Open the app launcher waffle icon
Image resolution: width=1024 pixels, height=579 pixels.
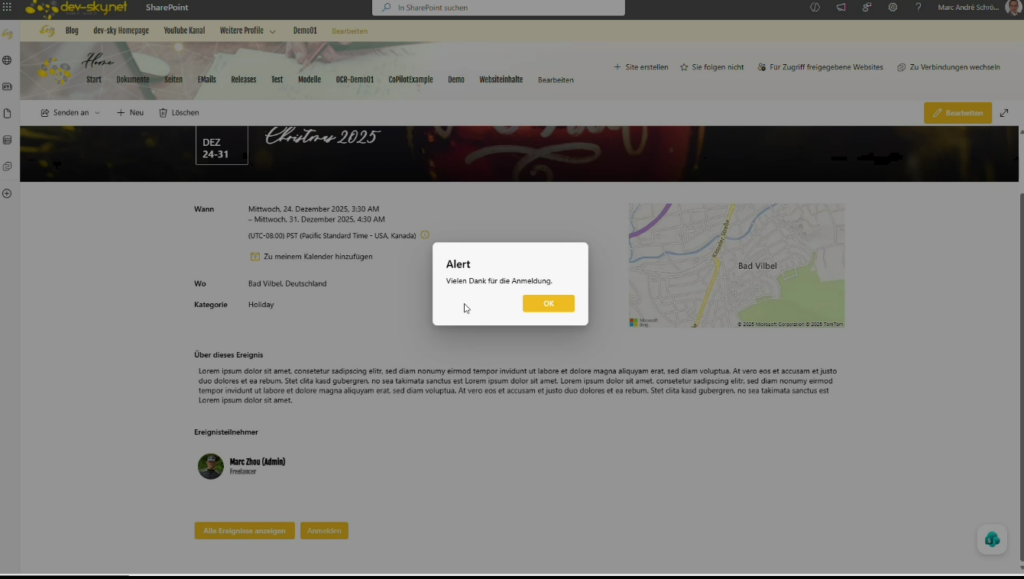tap(7, 7)
